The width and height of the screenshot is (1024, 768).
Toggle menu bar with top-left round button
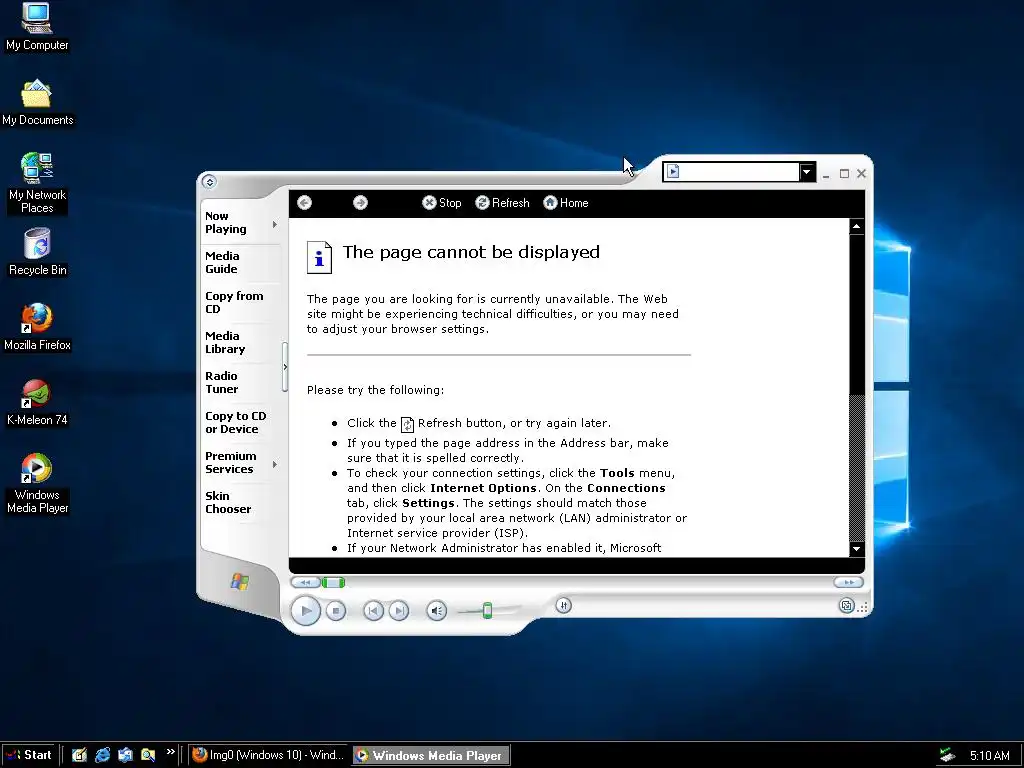[209, 182]
